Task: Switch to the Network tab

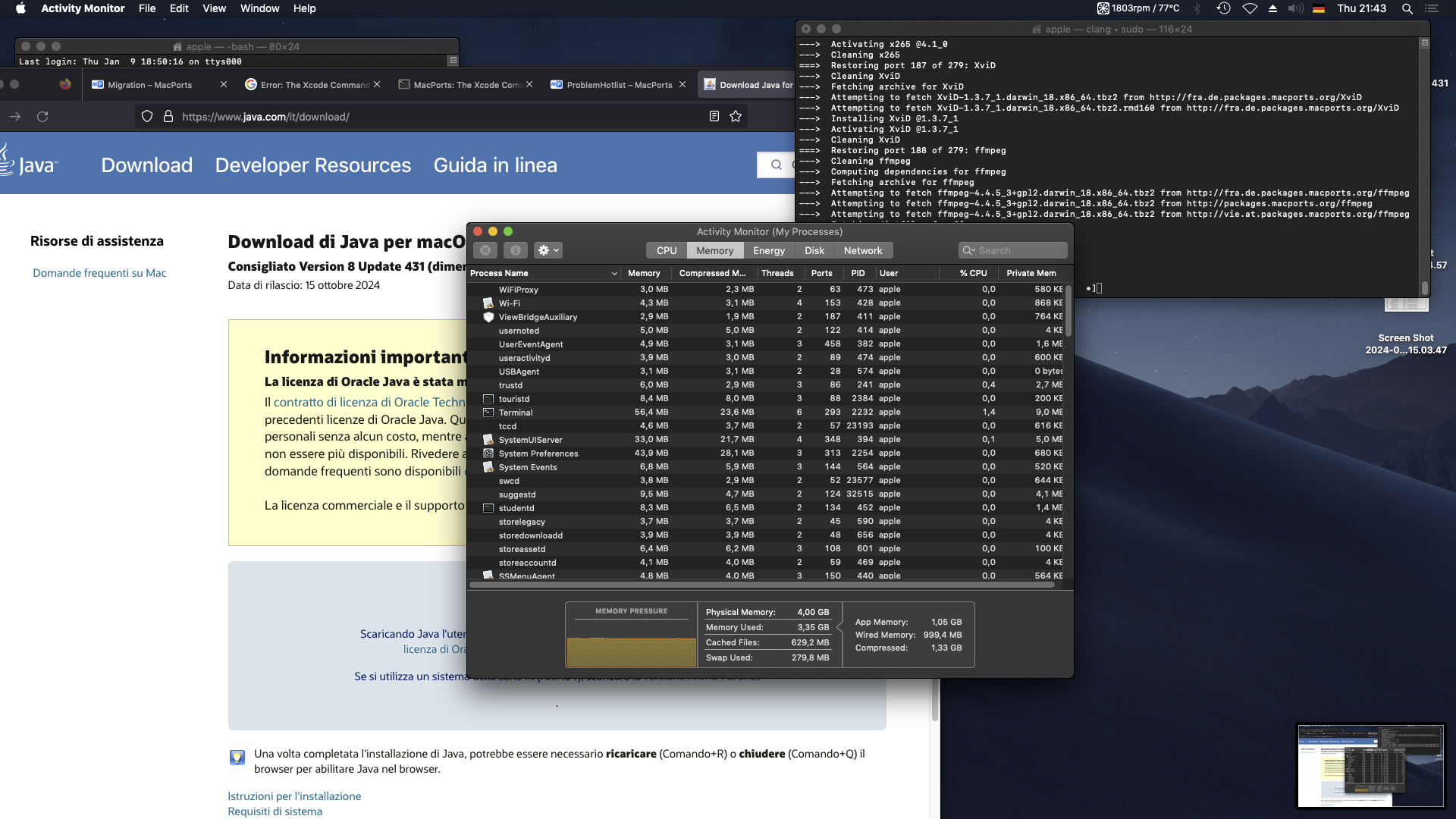Action: pyautogui.click(x=863, y=250)
